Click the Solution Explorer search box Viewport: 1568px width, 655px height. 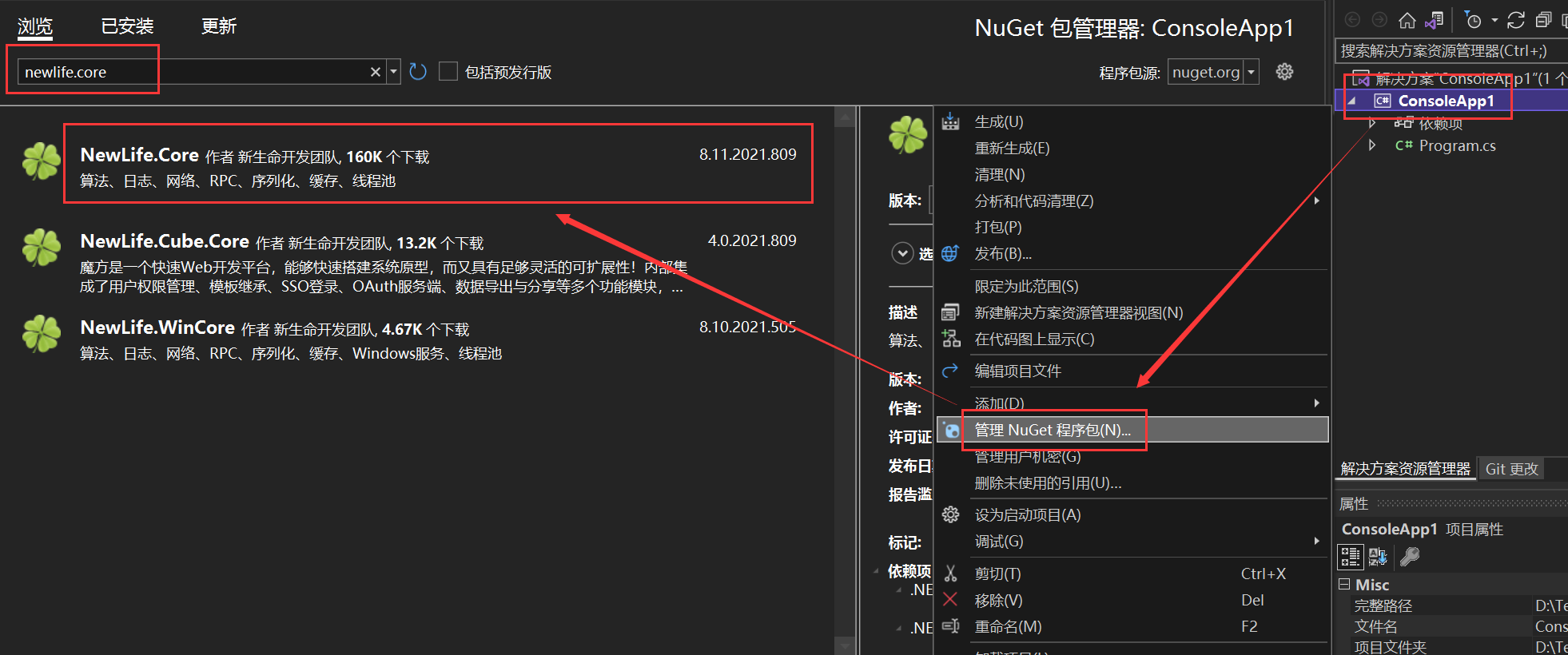(1451, 51)
